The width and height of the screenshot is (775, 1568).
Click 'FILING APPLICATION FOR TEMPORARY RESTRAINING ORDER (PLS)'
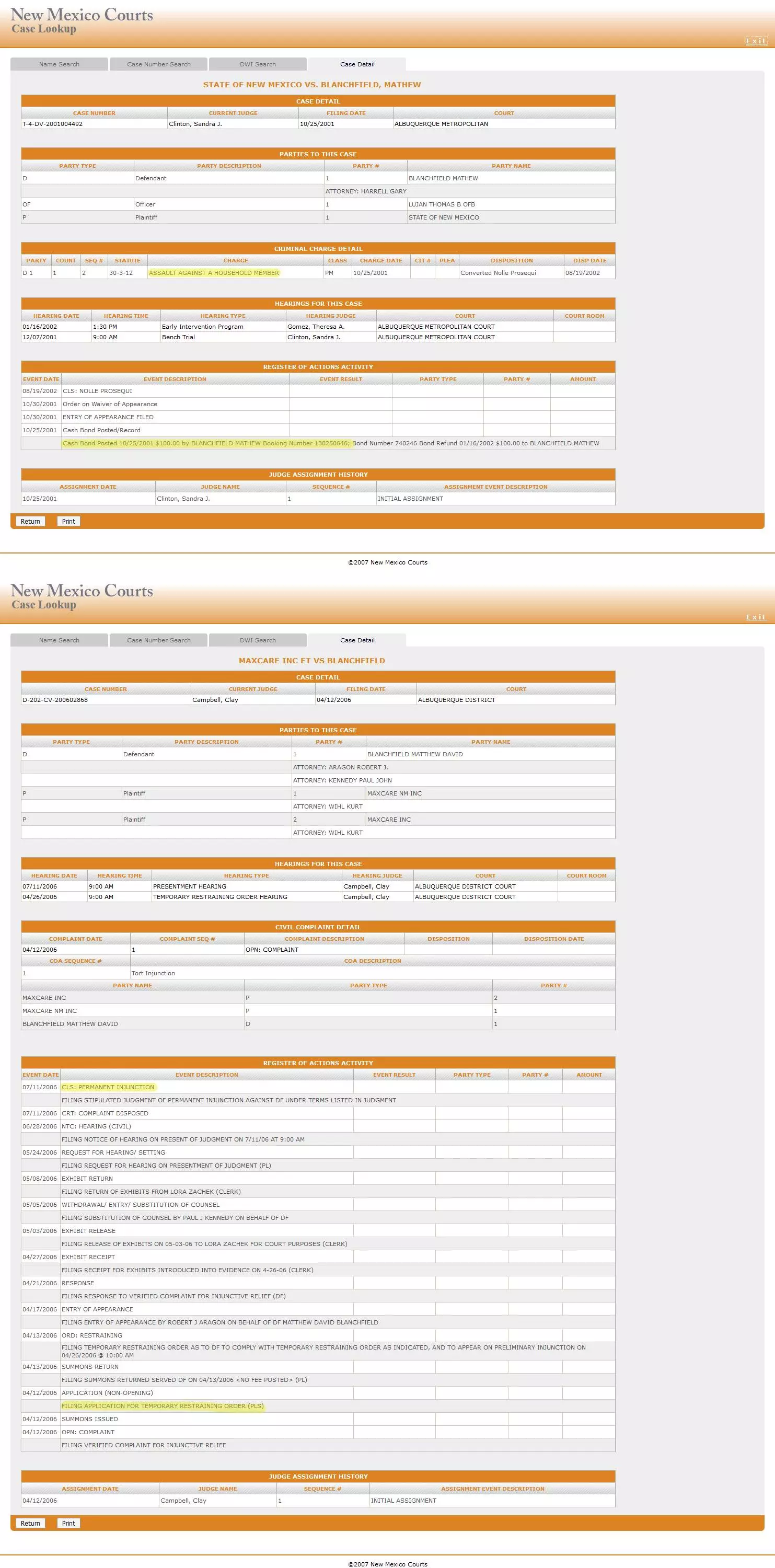click(x=163, y=1405)
